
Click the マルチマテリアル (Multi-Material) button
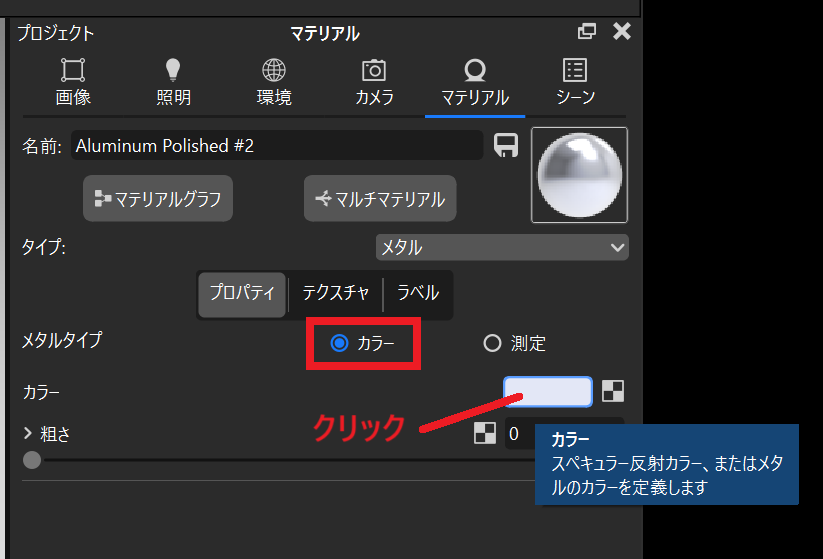(x=380, y=198)
